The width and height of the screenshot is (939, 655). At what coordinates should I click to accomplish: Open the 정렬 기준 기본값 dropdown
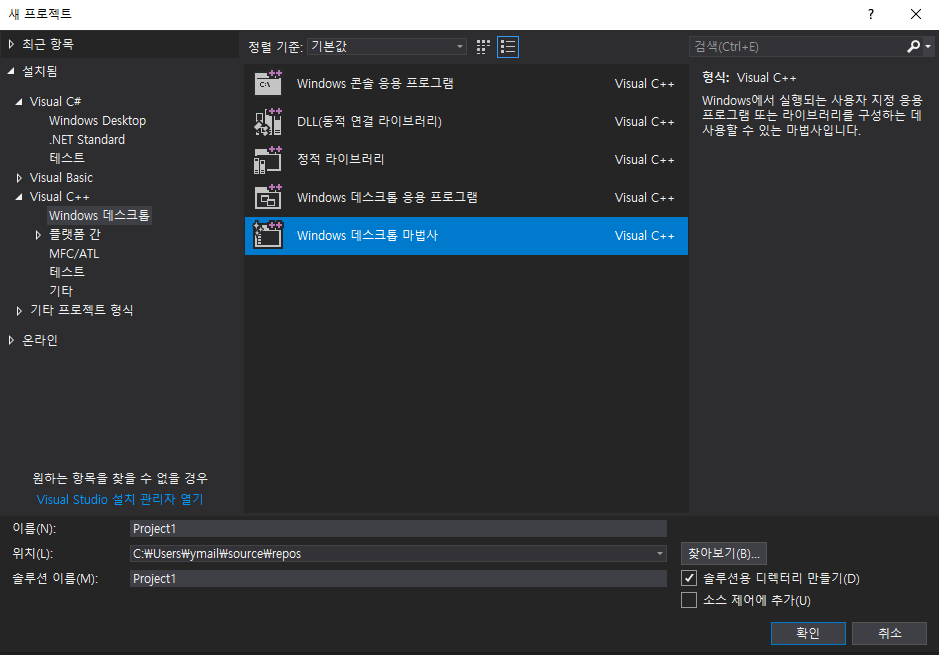[387, 47]
